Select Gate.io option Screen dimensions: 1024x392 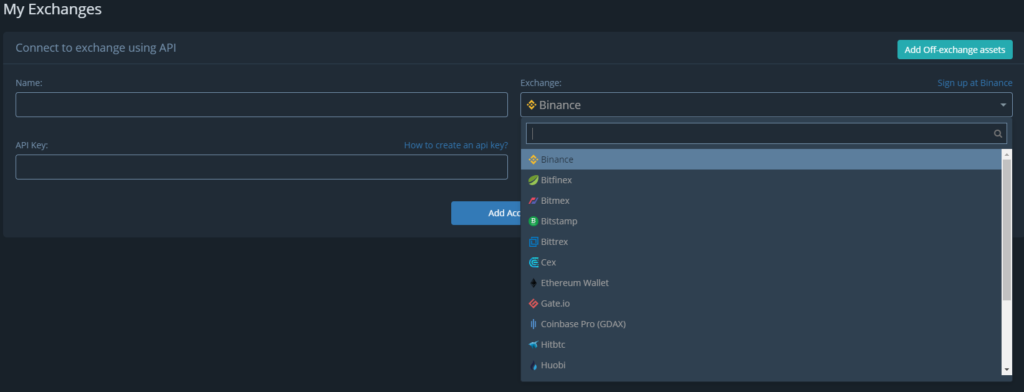pyautogui.click(x=761, y=304)
